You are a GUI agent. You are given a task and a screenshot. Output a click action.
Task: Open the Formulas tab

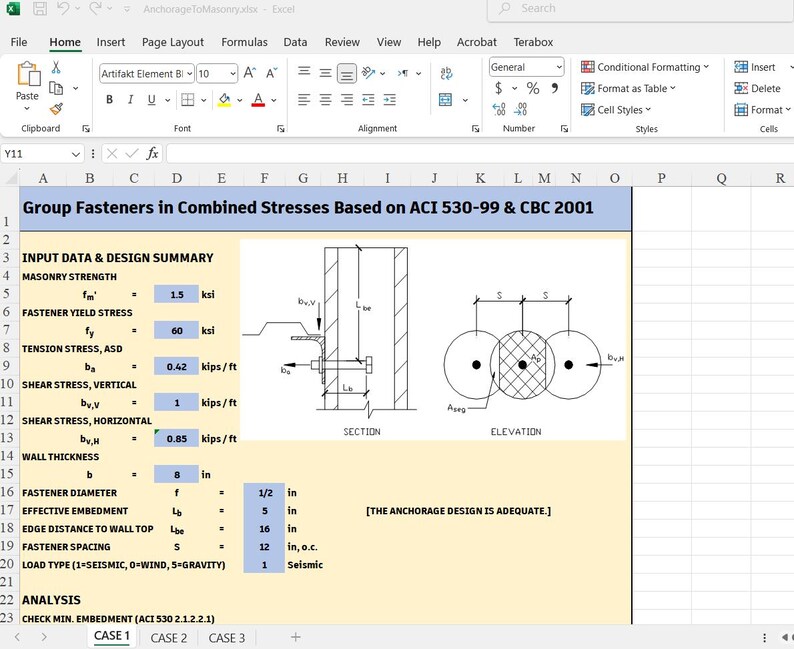point(244,42)
